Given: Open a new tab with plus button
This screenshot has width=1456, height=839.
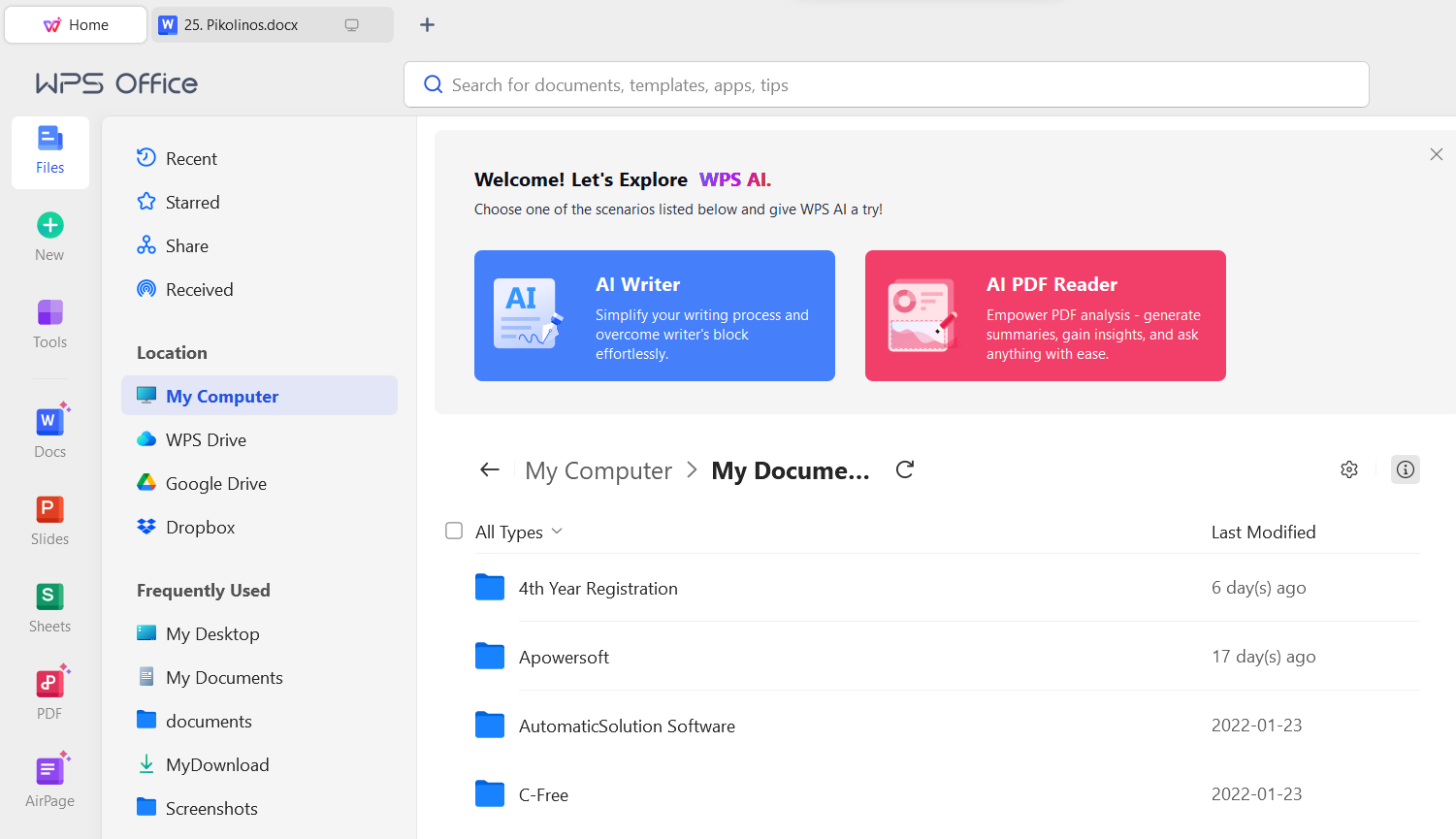Looking at the screenshot, I should point(427,25).
